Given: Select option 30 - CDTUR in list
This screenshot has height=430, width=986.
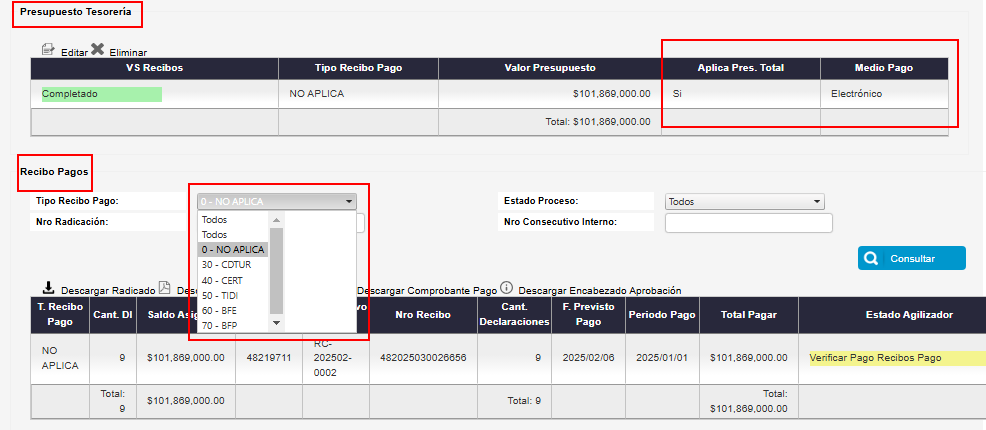Looking at the screenshot, I should 228,265.
